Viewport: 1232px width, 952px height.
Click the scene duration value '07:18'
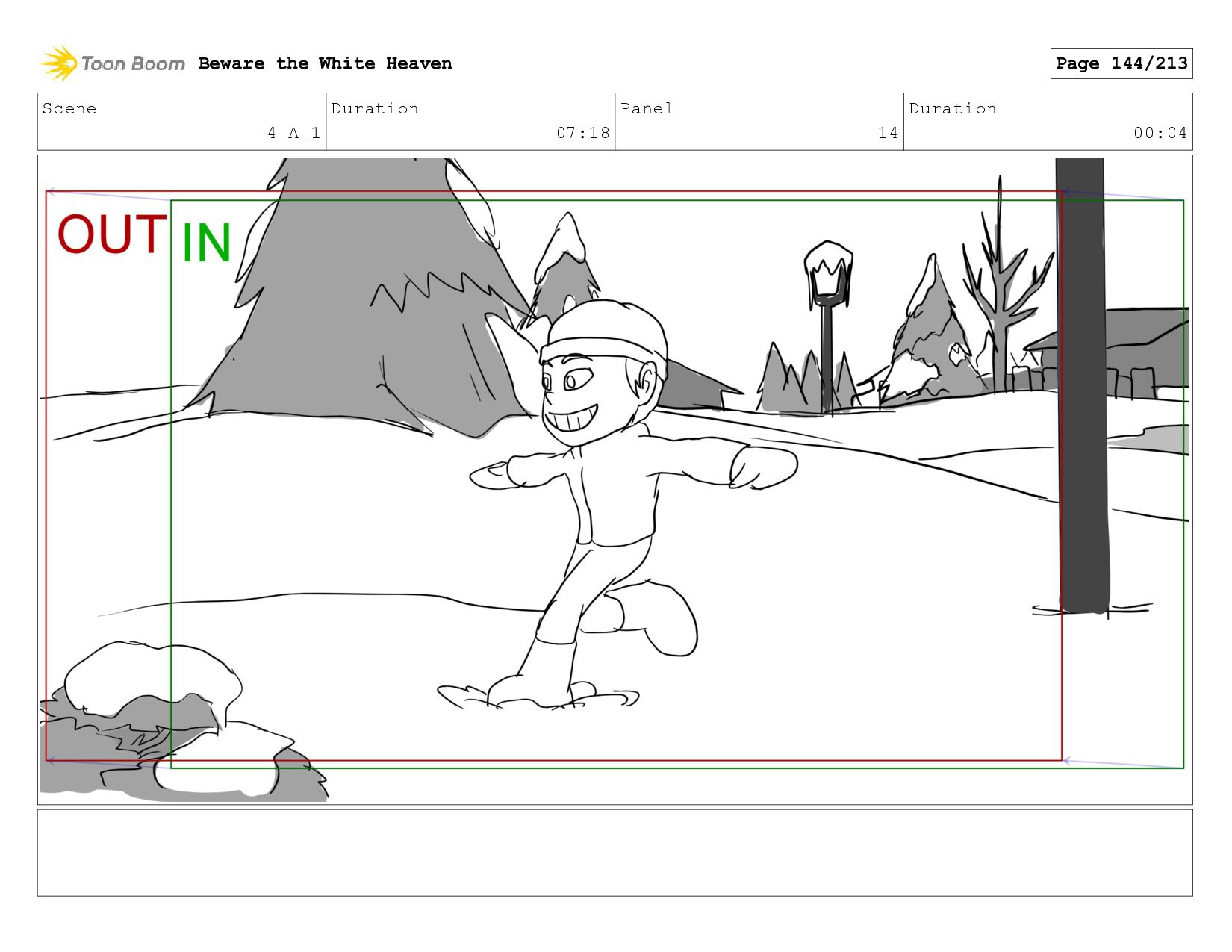coord(583,133)
